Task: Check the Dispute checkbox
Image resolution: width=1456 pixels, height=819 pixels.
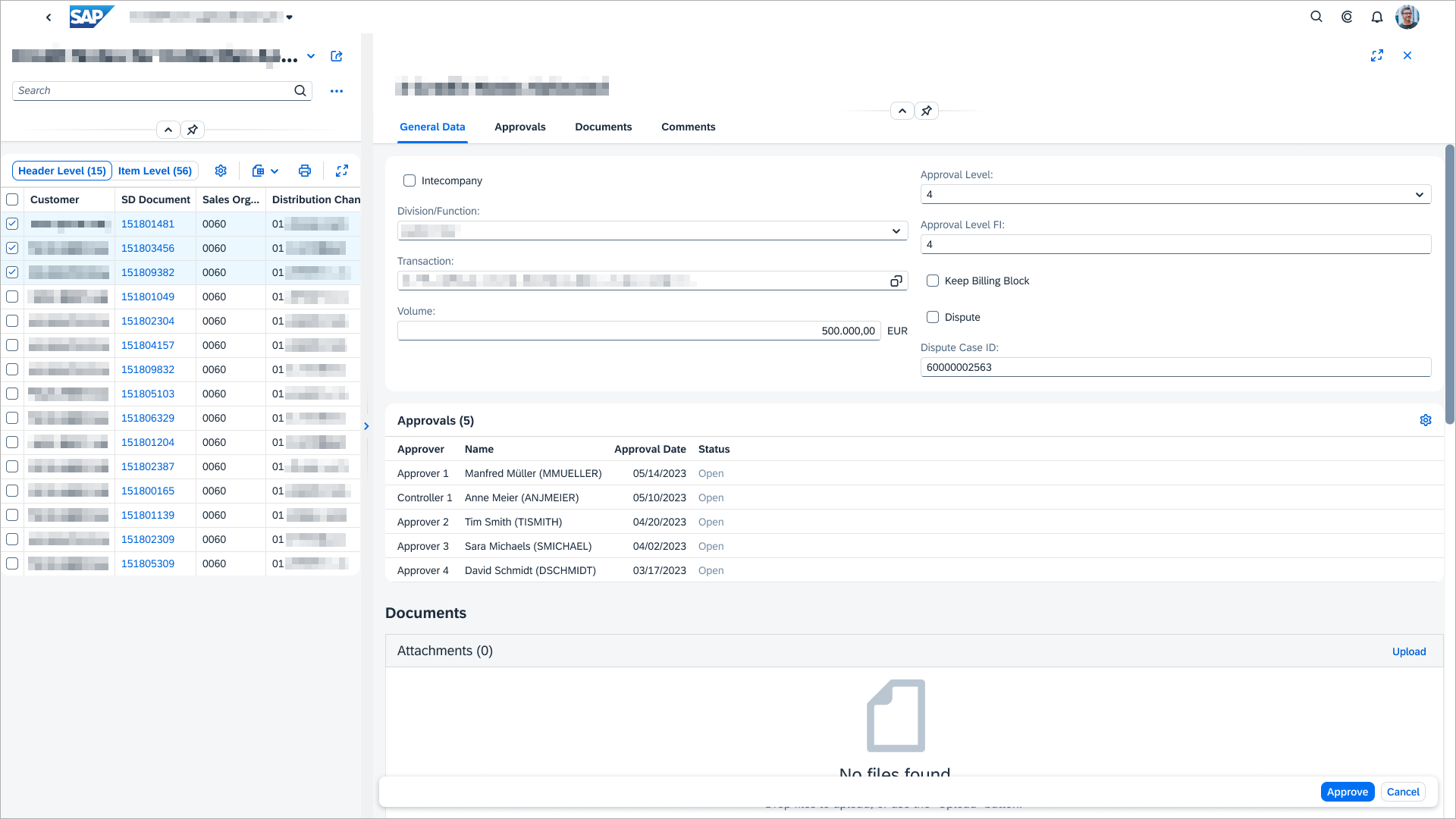Action: 933,317
